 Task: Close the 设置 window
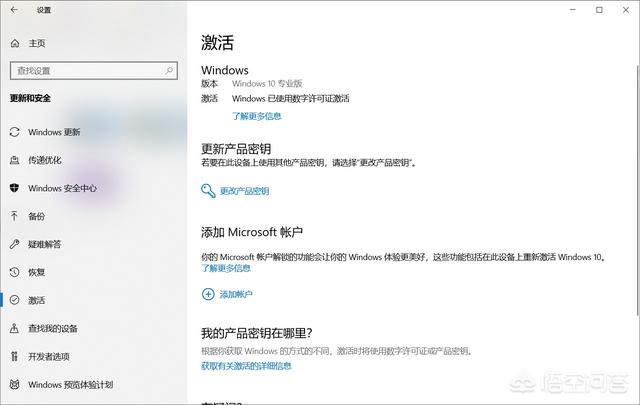click(x=626, y=10)
